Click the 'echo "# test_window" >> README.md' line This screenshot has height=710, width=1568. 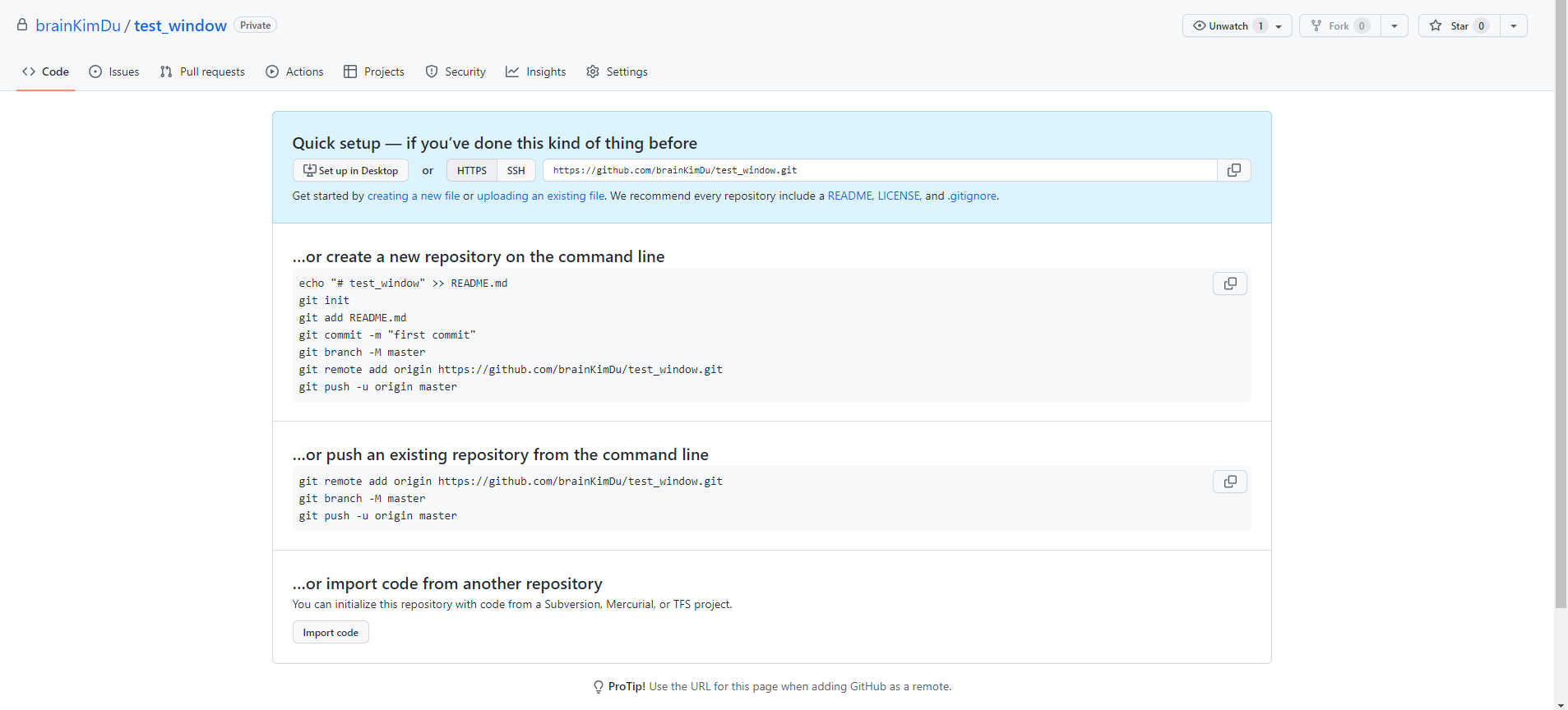403,283
